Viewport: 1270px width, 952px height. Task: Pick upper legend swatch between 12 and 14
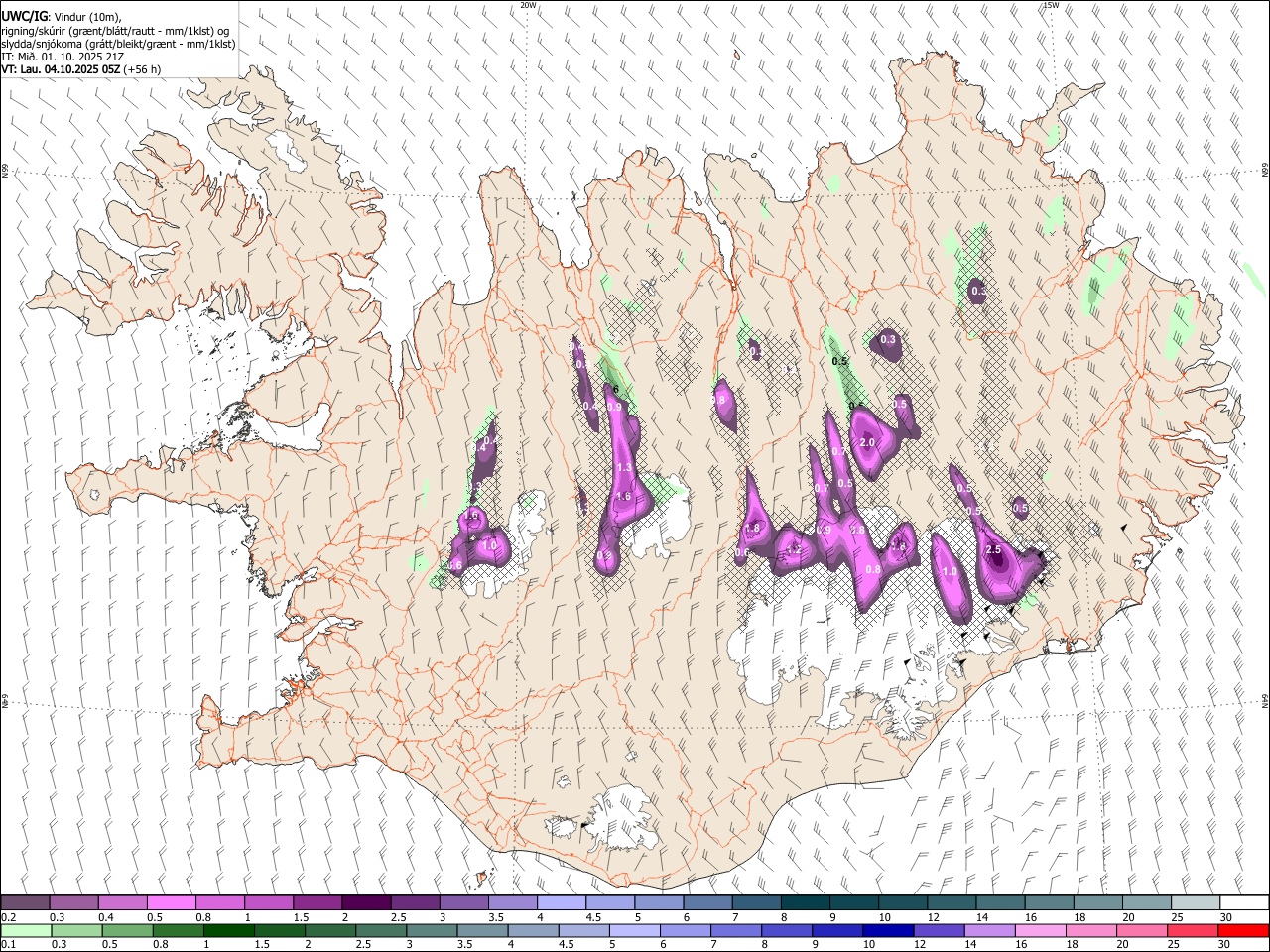point(952,902)
